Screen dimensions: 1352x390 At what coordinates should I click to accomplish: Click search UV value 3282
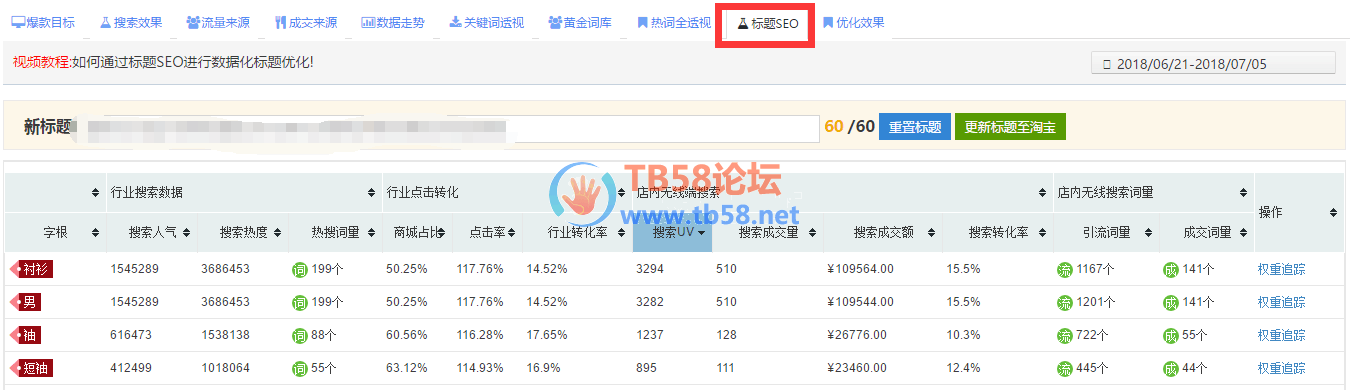[650, 302]
